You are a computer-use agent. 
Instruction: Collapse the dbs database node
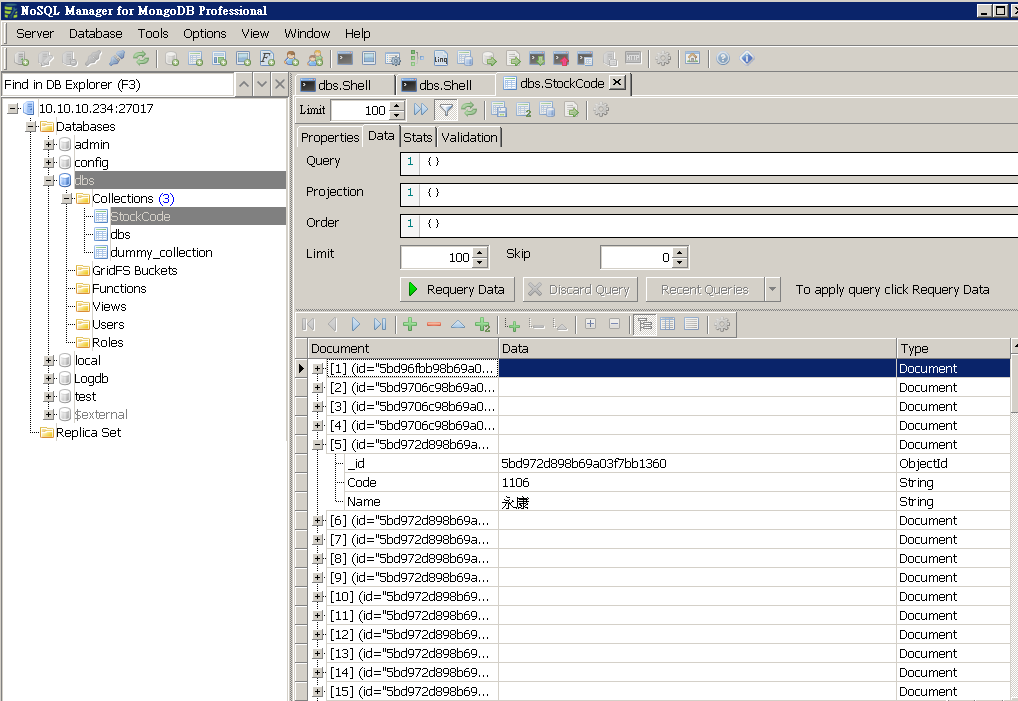coord(49,180)
